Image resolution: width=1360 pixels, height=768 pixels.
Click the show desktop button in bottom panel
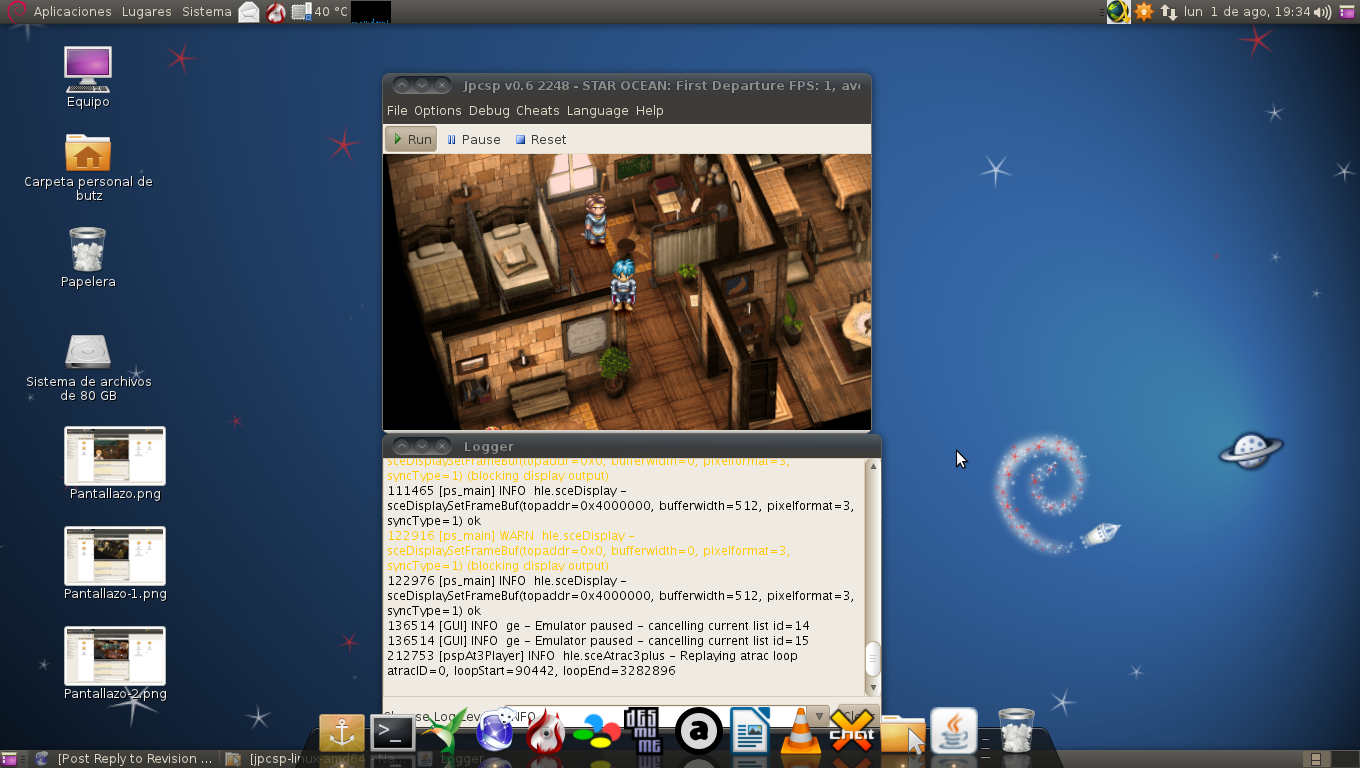9,759
